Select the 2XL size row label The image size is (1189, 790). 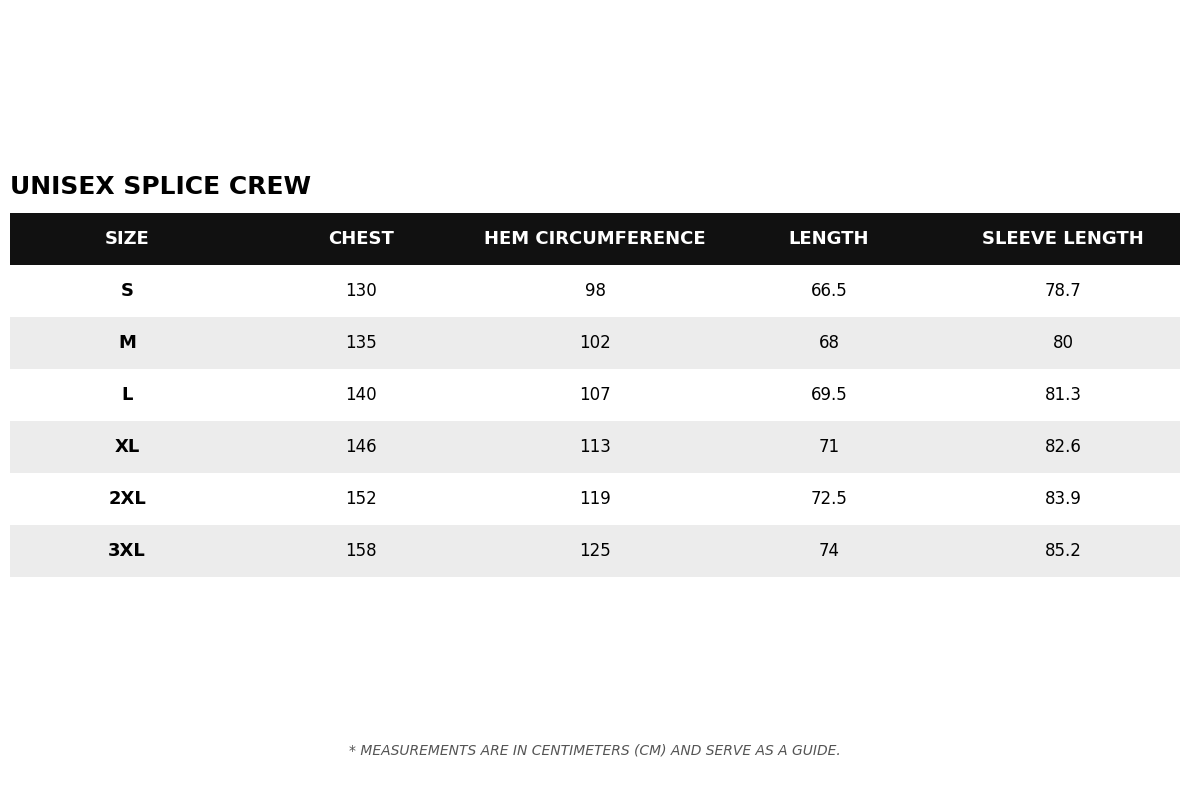tap(127, 498)
